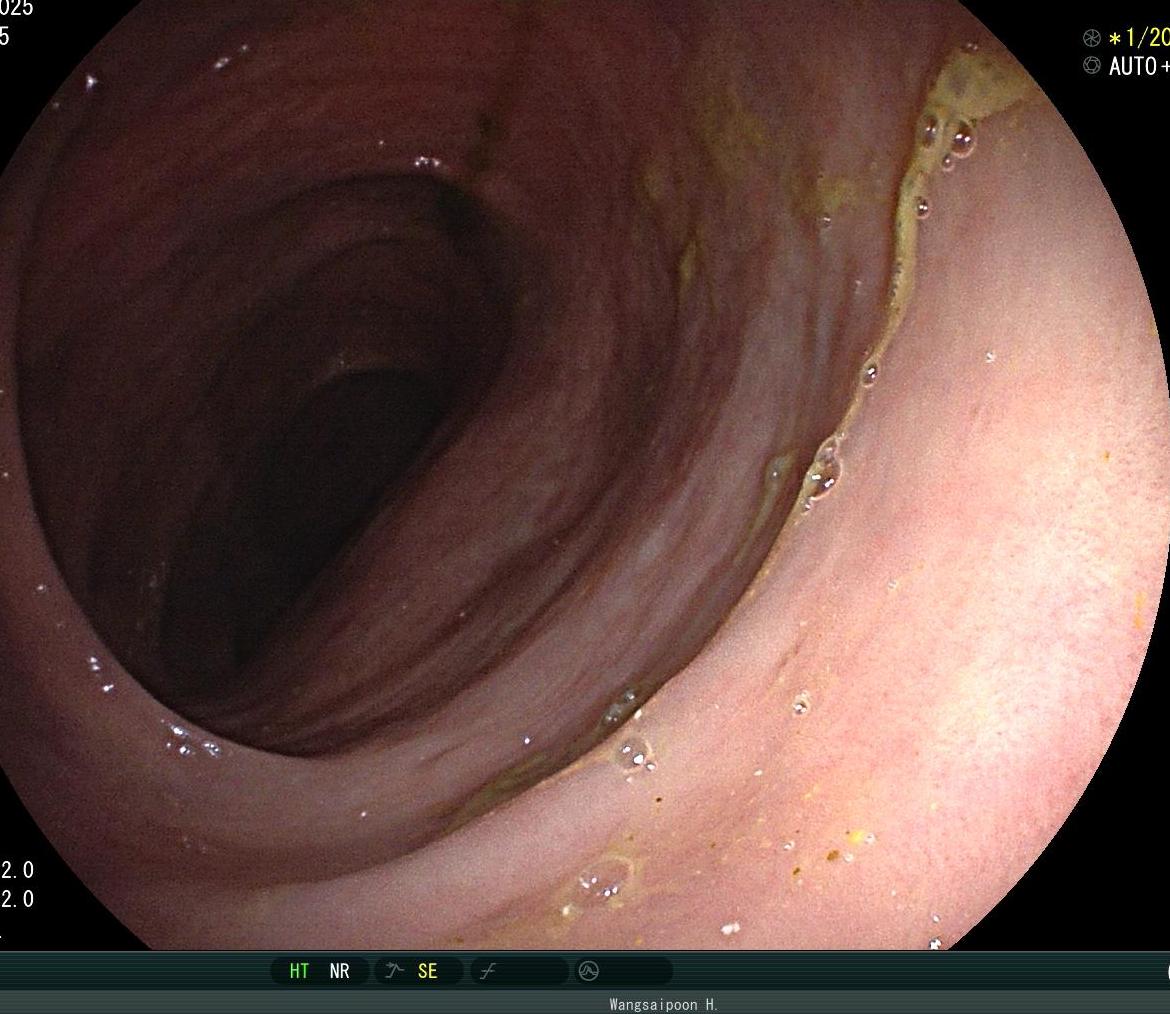
Task: Click the iris aperture icon beside AUTO
Action: [x=1092, y=66]
